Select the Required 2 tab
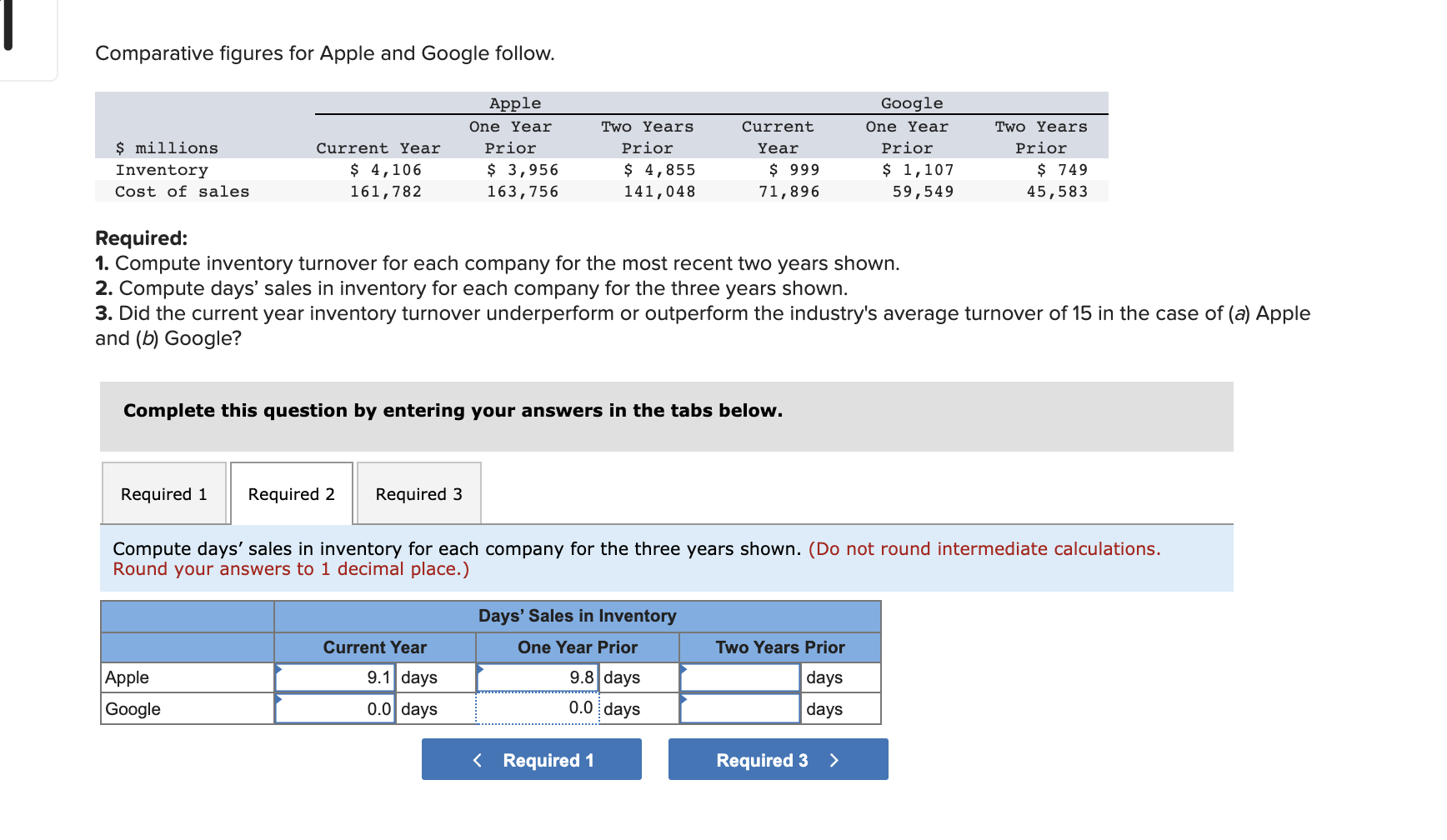Viewport: 1447px width, 840px height. pyautogui.click(x=292, y=493)
